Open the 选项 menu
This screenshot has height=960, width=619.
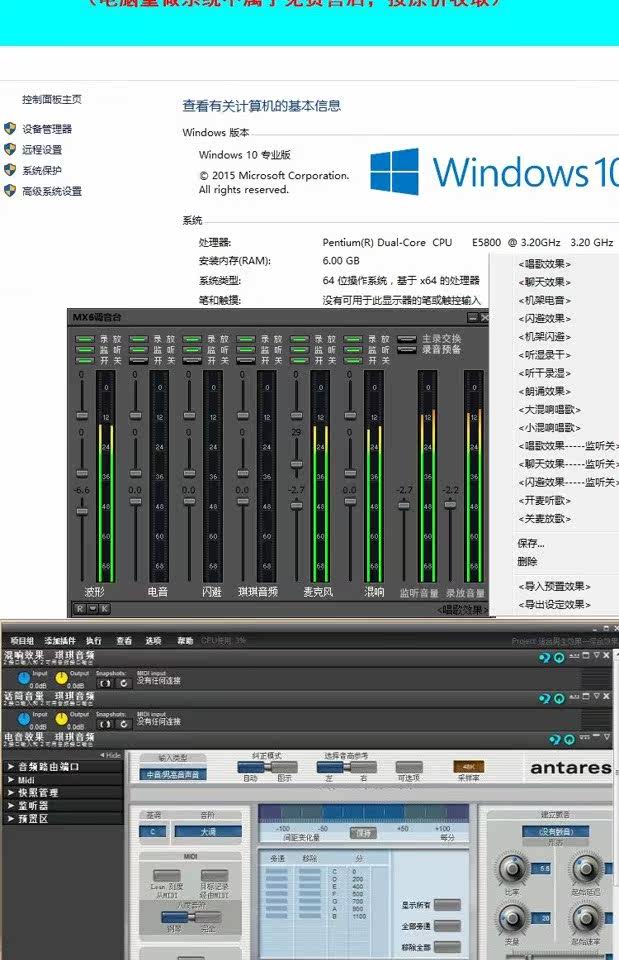click(x=153, y=641)
